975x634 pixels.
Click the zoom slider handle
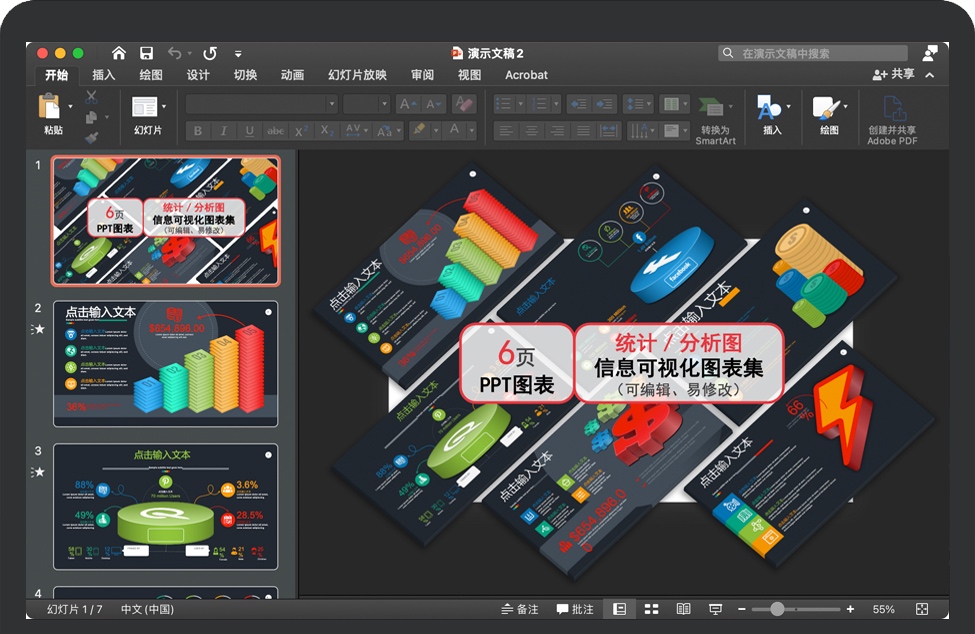click(x=777, y=609)
